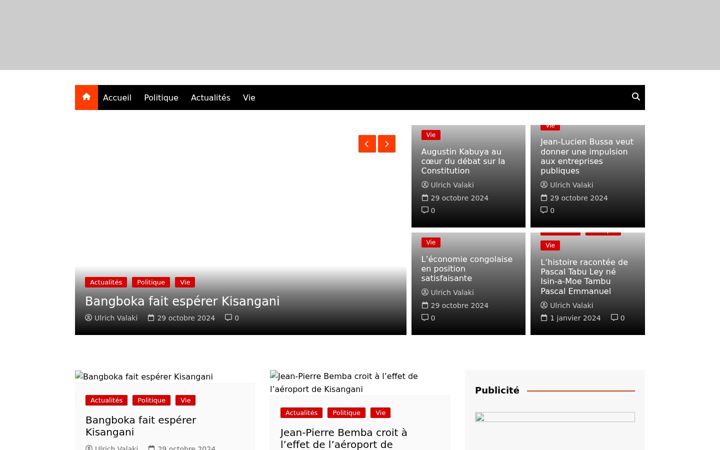Click date on Augustin Kabuya card
This screenshot has height=450, width=720.
pyautogui.click(x=455, y=198)
